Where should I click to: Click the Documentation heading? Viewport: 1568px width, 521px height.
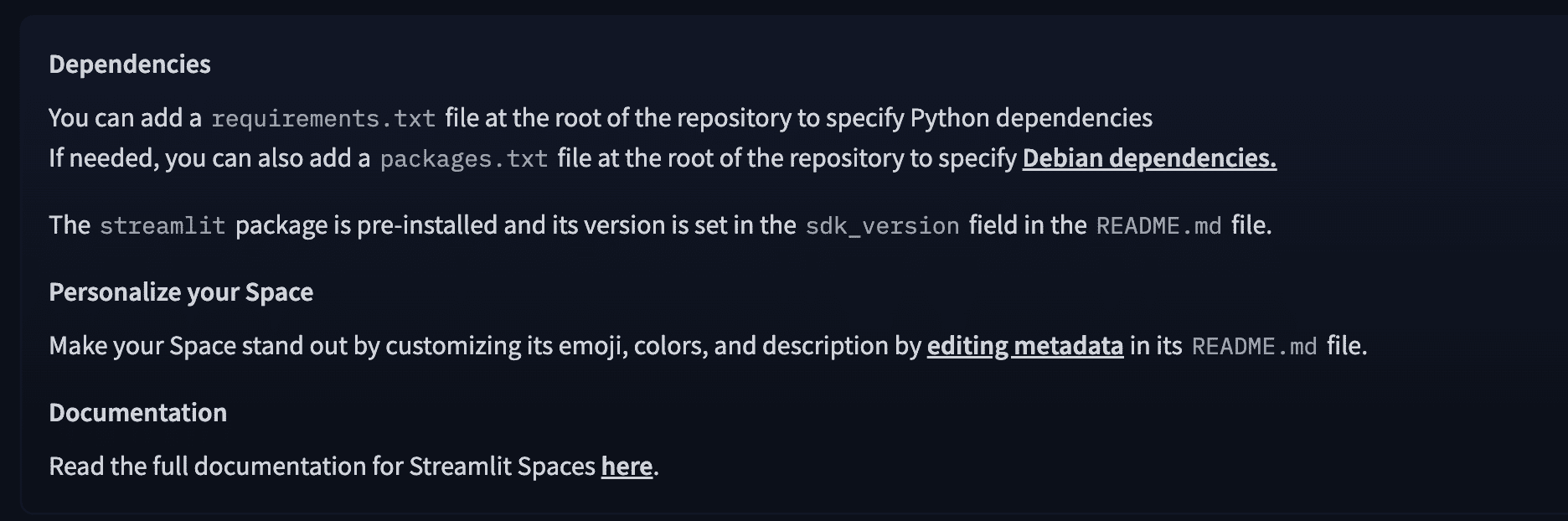click(x=137, y=413)
